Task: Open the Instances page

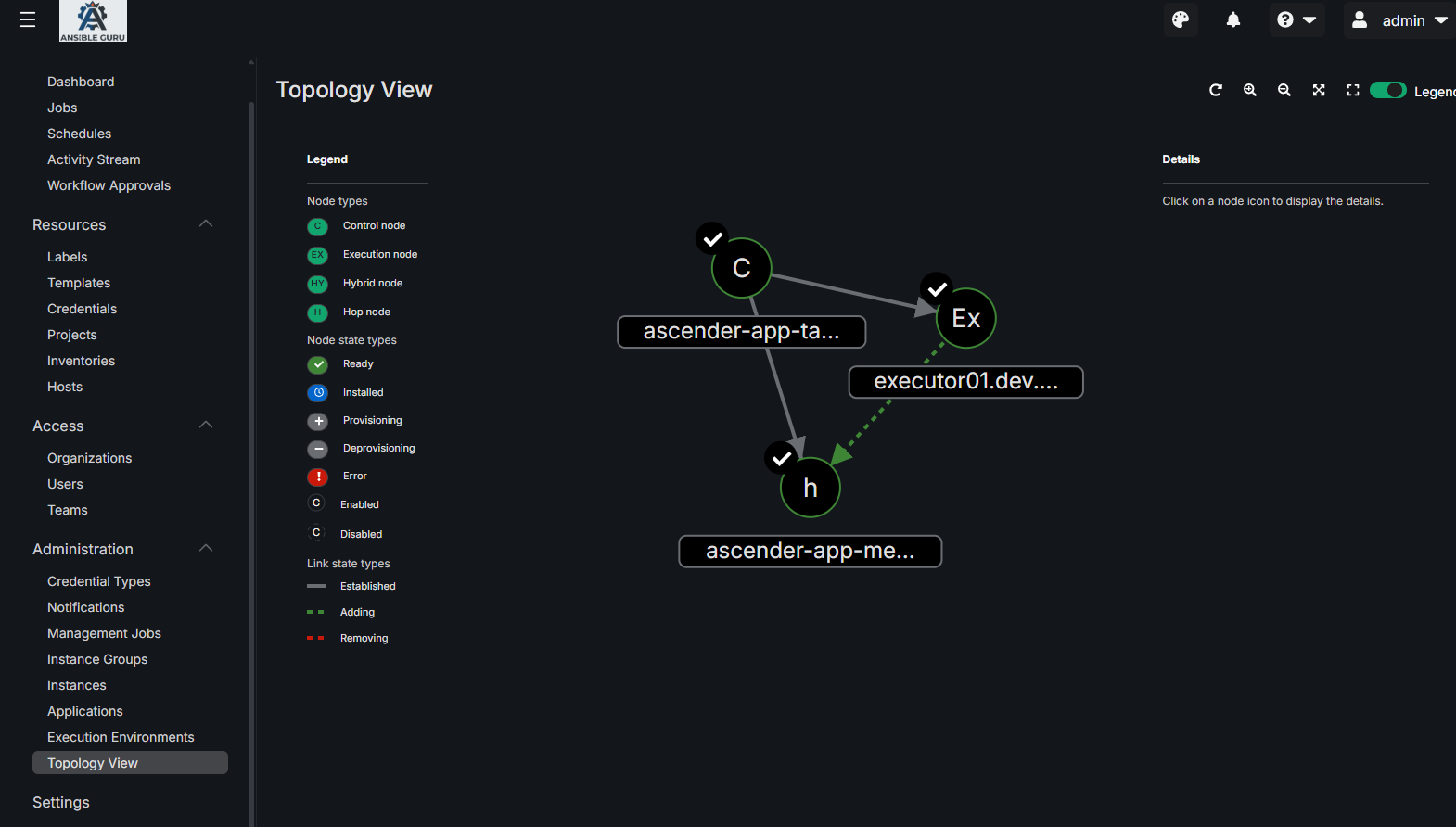Action: point(76,685)
